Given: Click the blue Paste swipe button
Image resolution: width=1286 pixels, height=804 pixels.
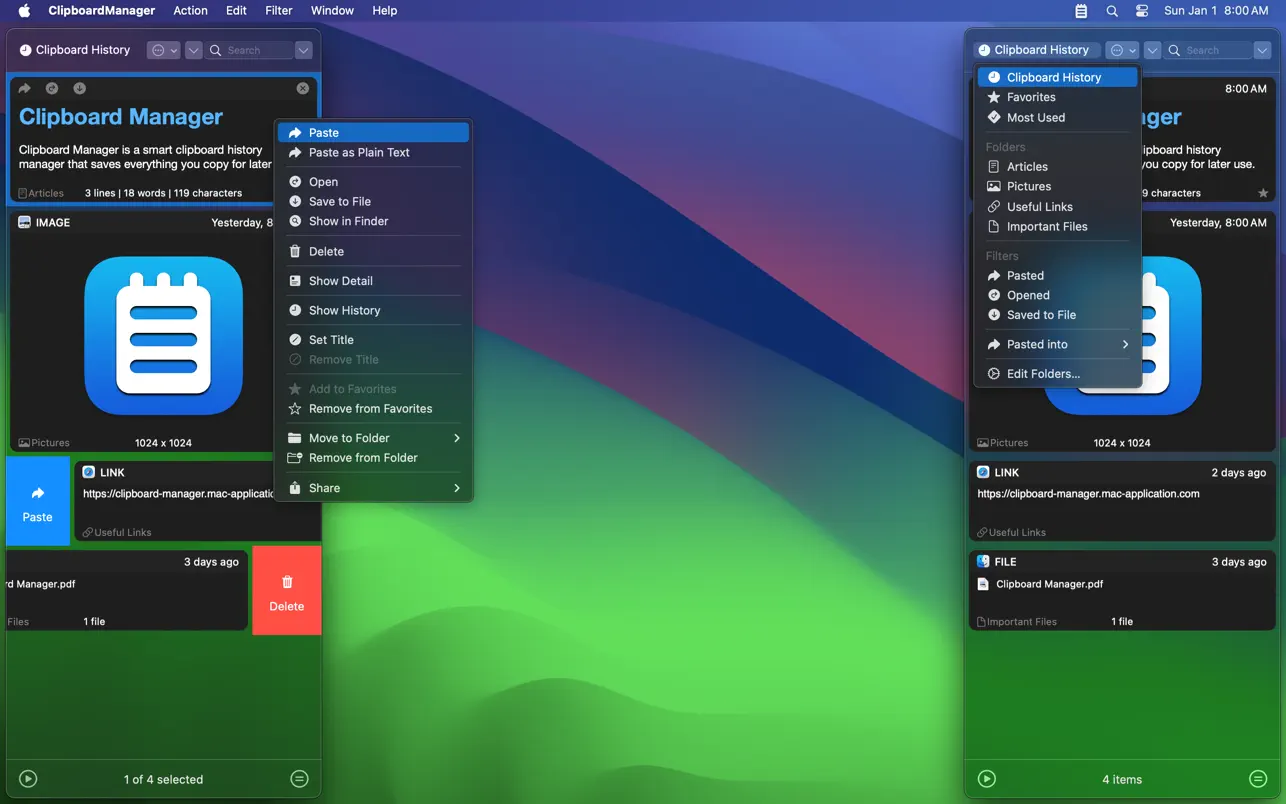Looking at the screenshot, I should click(38, 501).
